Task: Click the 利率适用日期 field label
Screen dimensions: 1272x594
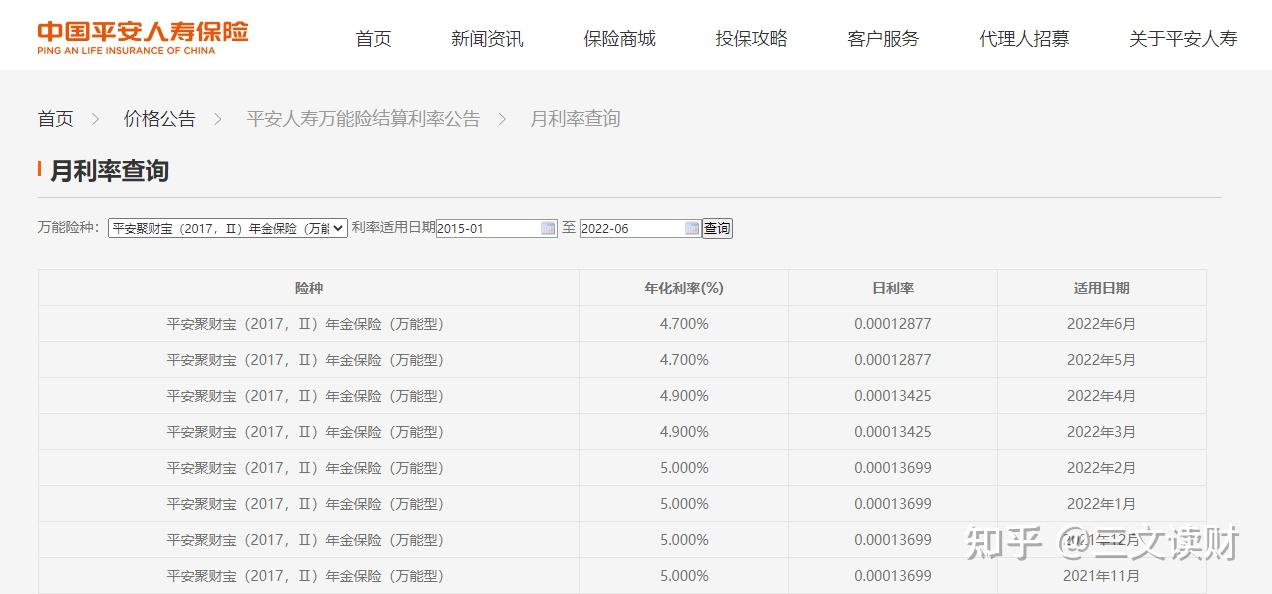Action: (393, 228)
